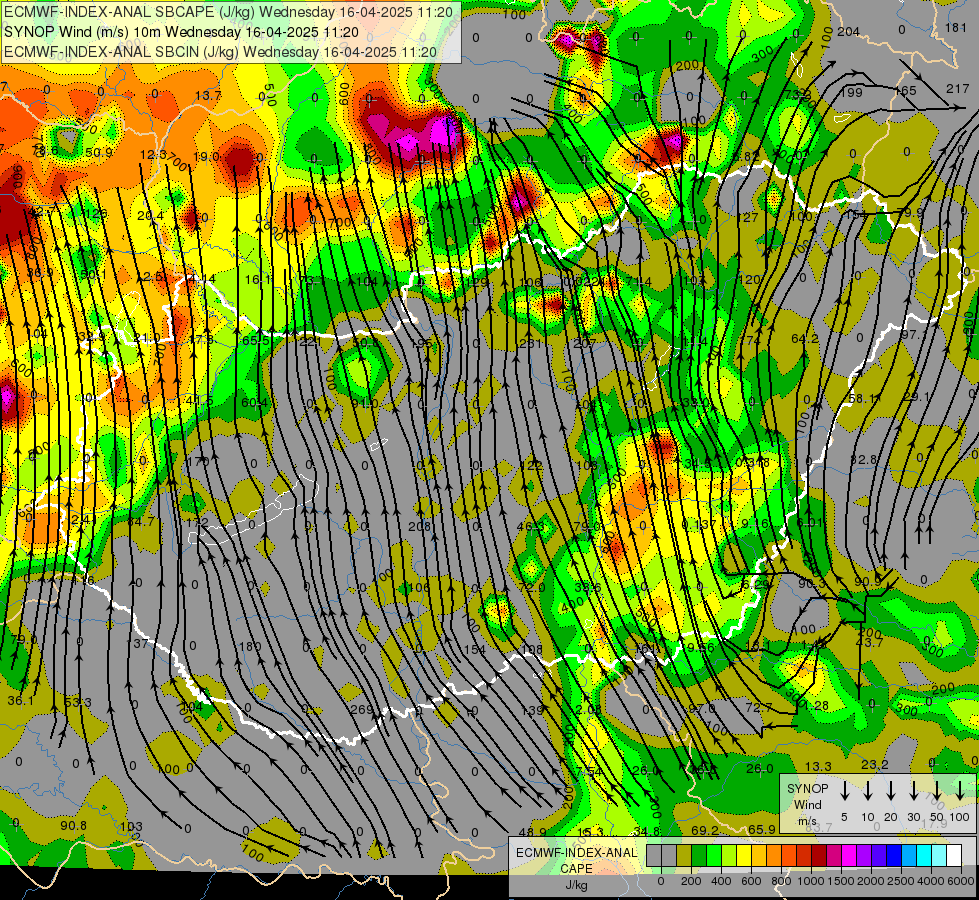The width and height of the screenshot is (979, 900).
Task: Click the CAPE label in the color legend
Action: [576, 869]
